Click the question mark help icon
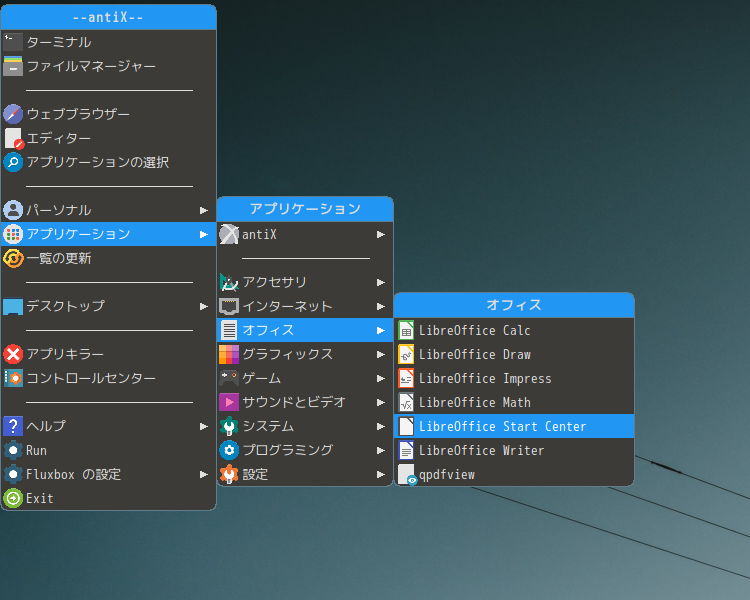This screenshot has height=600, width=750. [x=13, y=426]
